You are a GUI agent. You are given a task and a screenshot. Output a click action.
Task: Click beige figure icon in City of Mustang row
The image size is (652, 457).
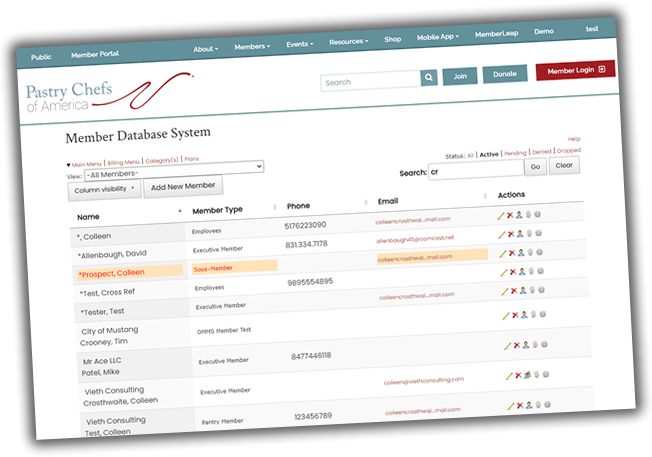click(x=533, y=314)
